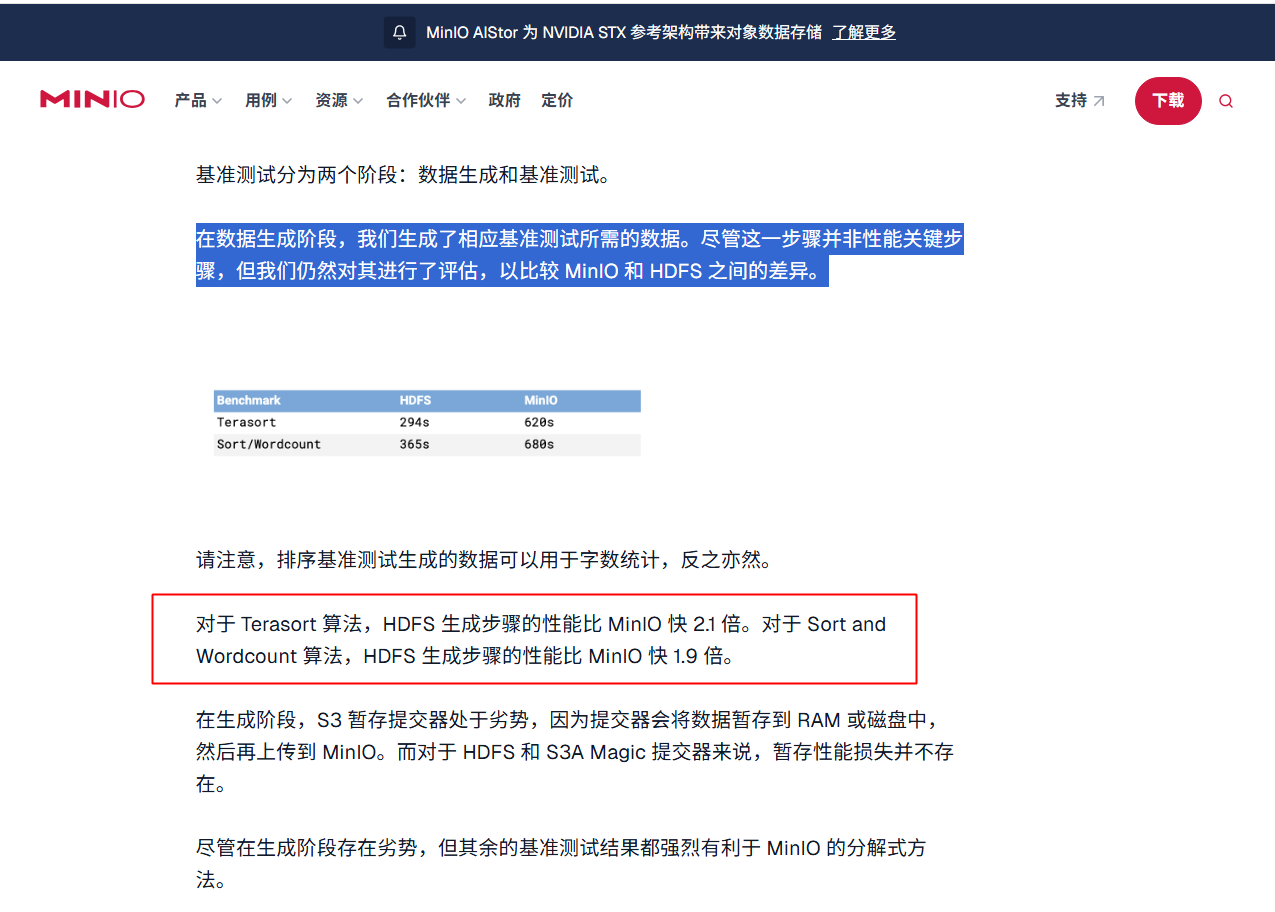This screenshot has width=1275, height=912.
Task: Go to the 政府 page
Action: [504, 100]
